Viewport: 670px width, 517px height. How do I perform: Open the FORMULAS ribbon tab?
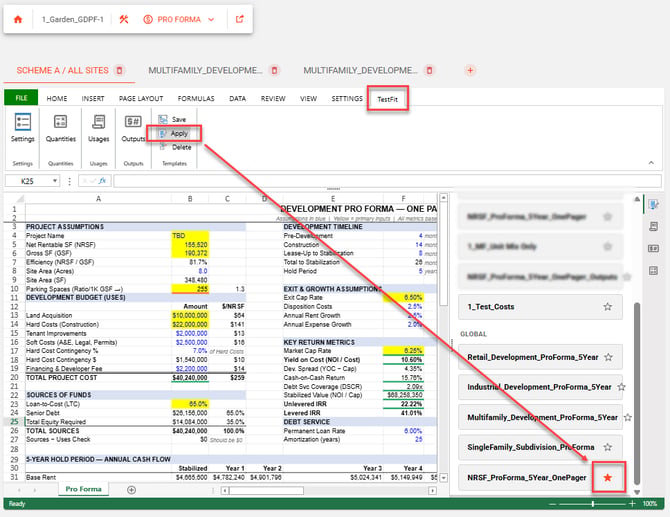coord(196,98)
